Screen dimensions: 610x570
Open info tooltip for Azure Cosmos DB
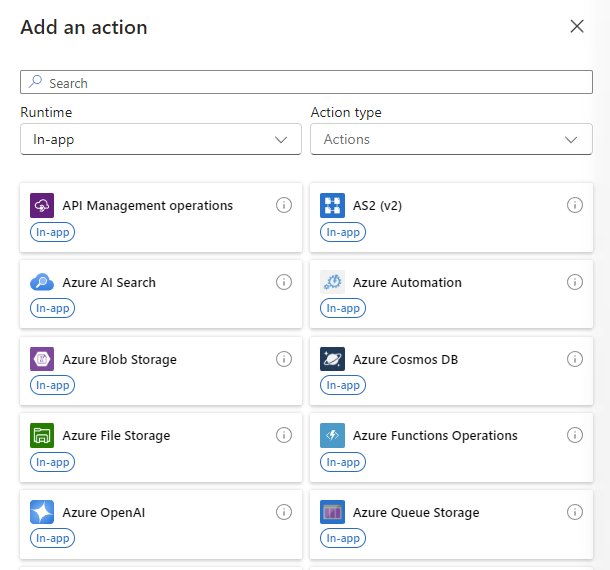click(x=575, y=359)
